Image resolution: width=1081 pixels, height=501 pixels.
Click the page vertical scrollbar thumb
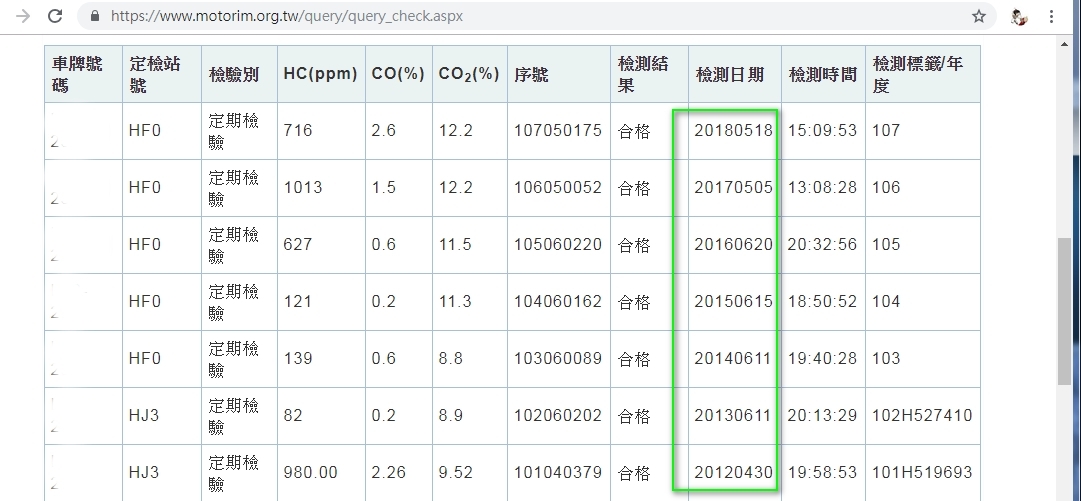[1064, 311]
